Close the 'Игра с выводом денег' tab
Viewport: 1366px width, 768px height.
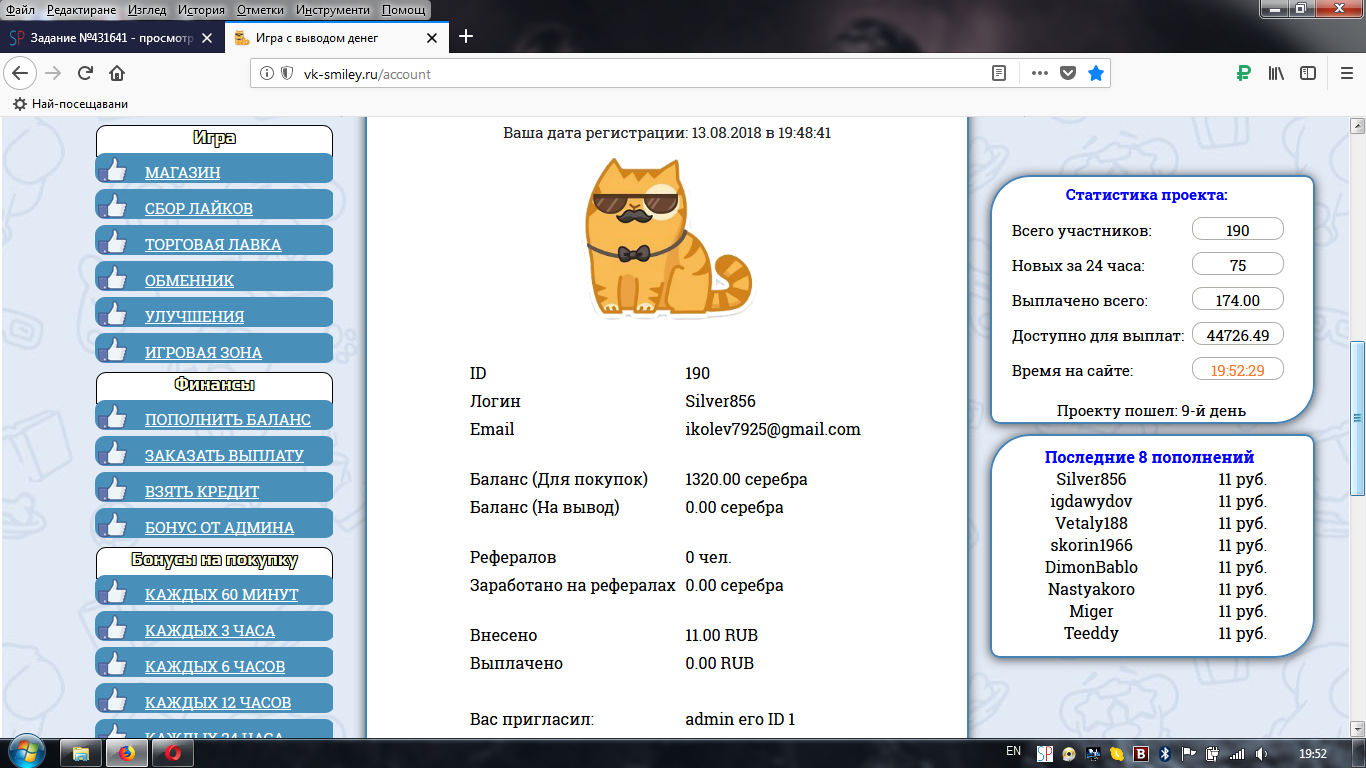pyautogui.click(x=432, y=38)
